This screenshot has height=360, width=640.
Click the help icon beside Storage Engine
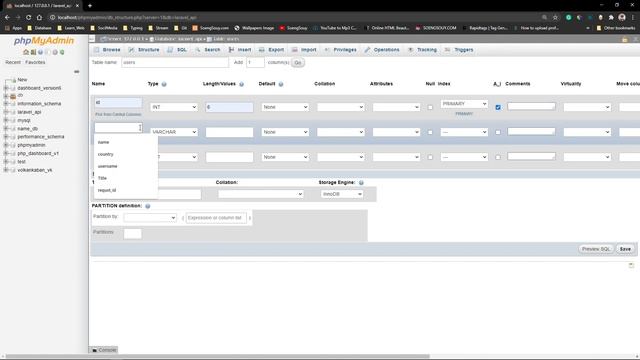pos(361,182)
